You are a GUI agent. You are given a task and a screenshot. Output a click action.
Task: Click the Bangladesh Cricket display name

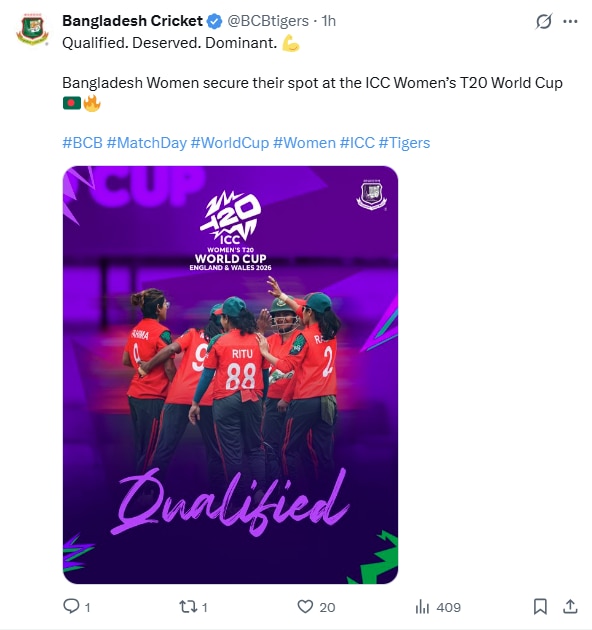point(132,21)
